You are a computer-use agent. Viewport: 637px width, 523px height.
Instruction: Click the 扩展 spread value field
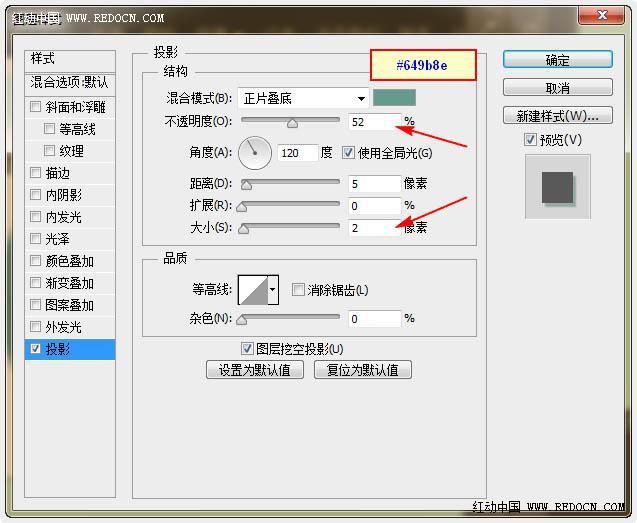(x=375, y=206)
